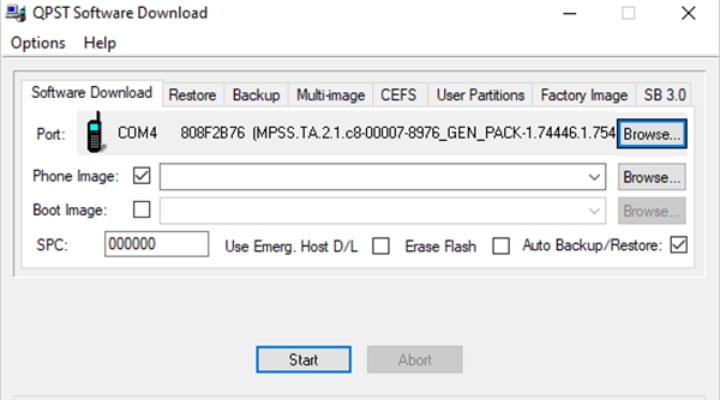Open the CEFS tab

399,95
